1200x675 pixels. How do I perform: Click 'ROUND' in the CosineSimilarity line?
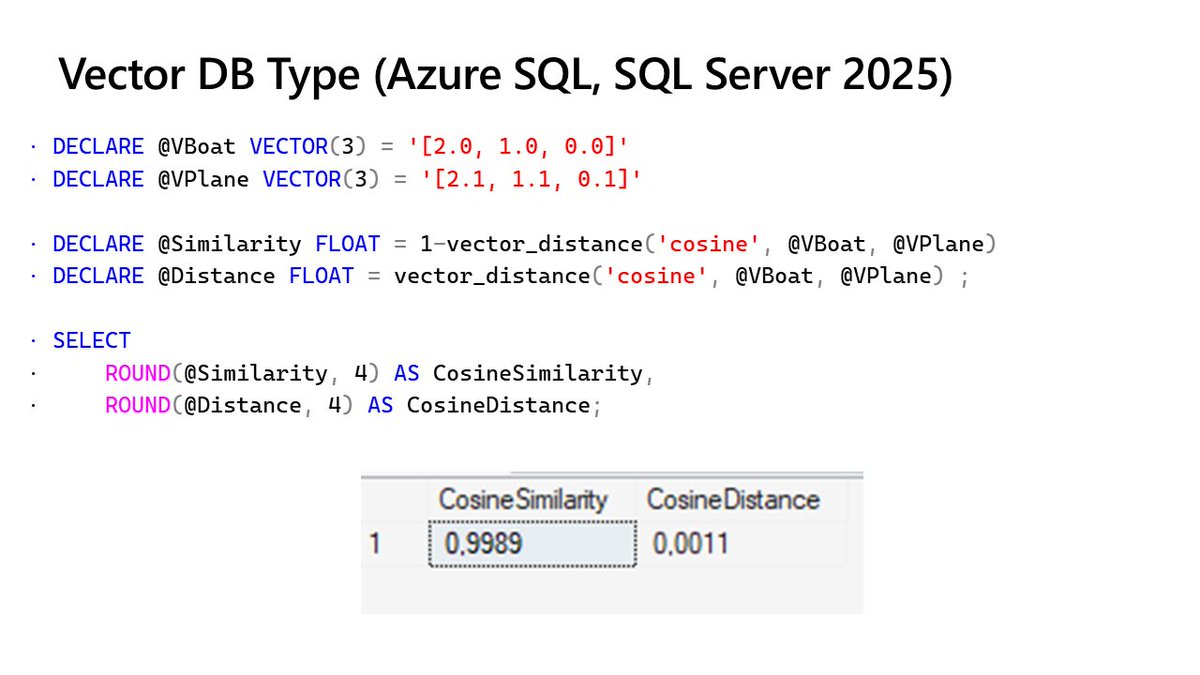coord(137,373)
